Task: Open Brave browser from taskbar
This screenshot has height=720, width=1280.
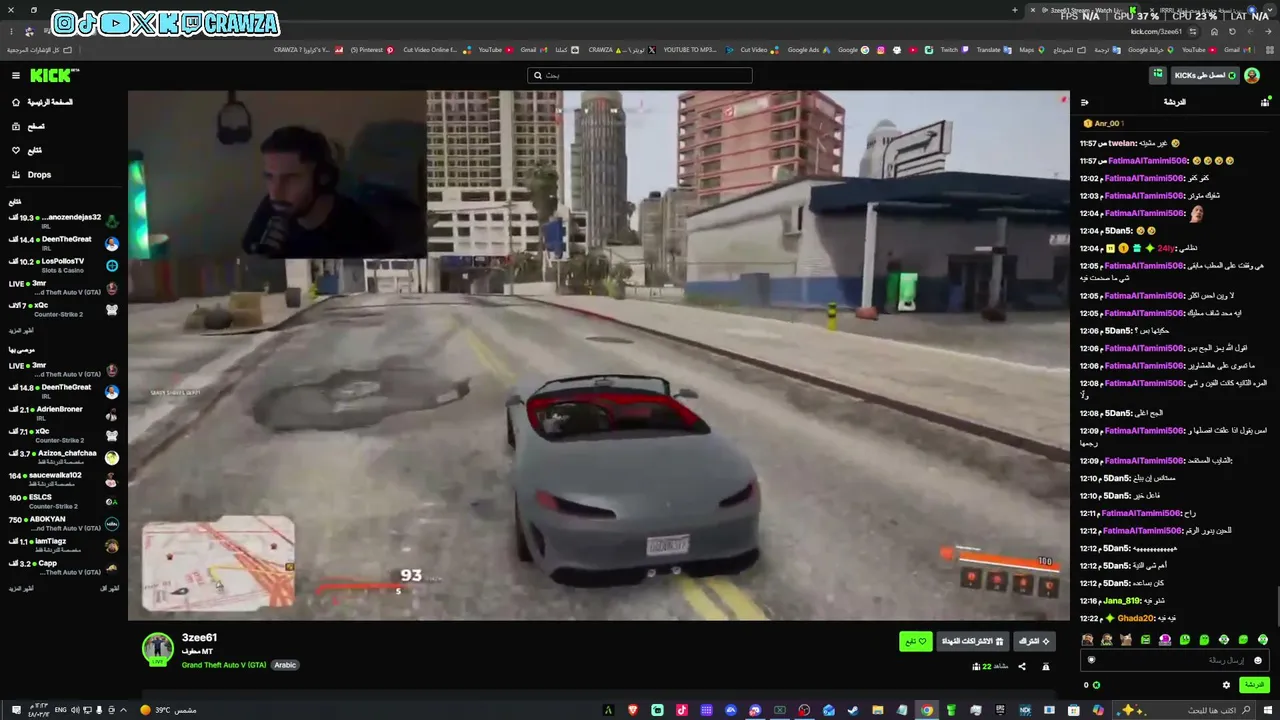Action: click(632, 710)
